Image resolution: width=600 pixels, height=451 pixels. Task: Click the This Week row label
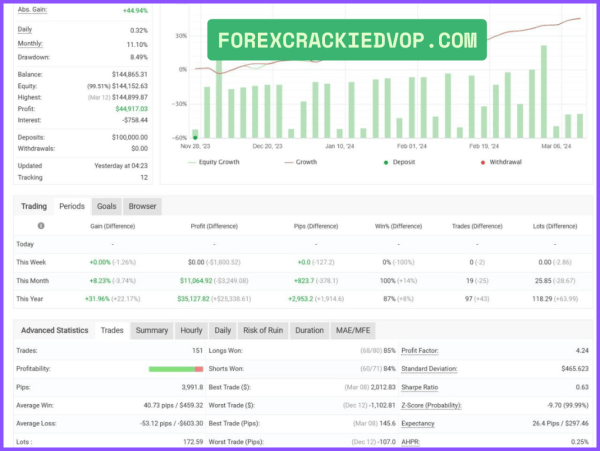coord(31,262)
